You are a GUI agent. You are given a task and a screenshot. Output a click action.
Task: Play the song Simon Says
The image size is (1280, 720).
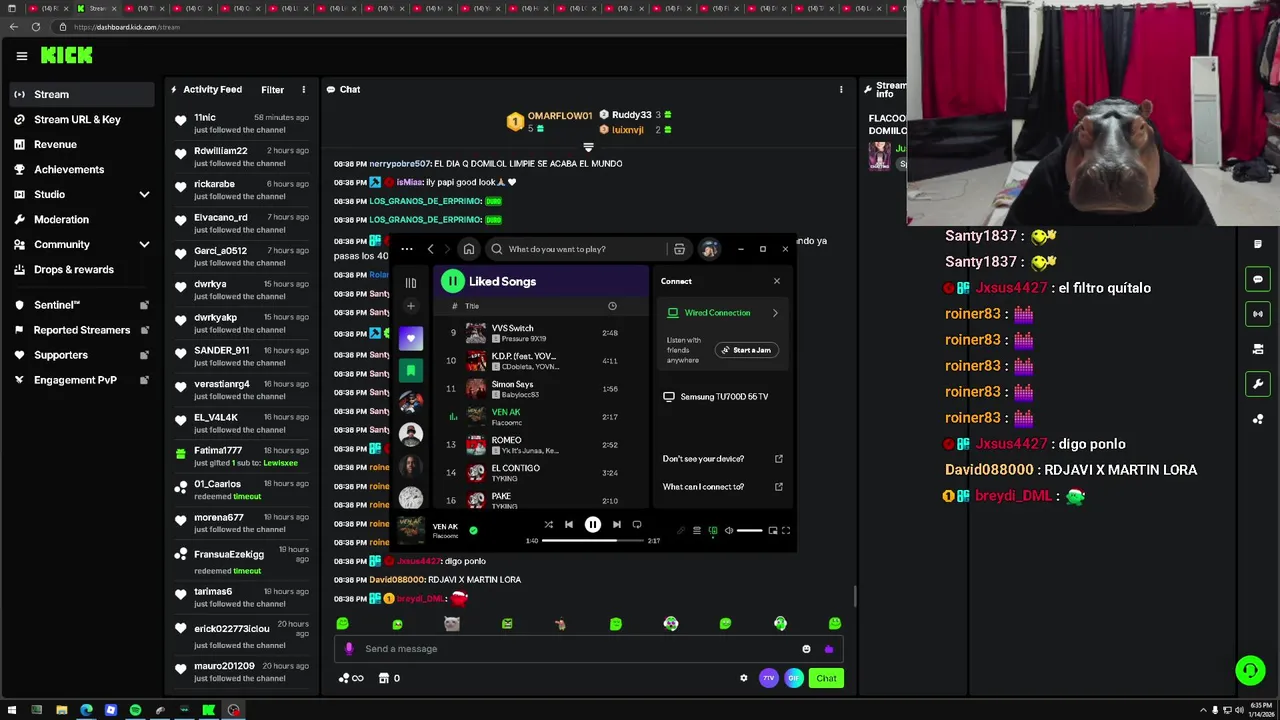tap(540, 389)
